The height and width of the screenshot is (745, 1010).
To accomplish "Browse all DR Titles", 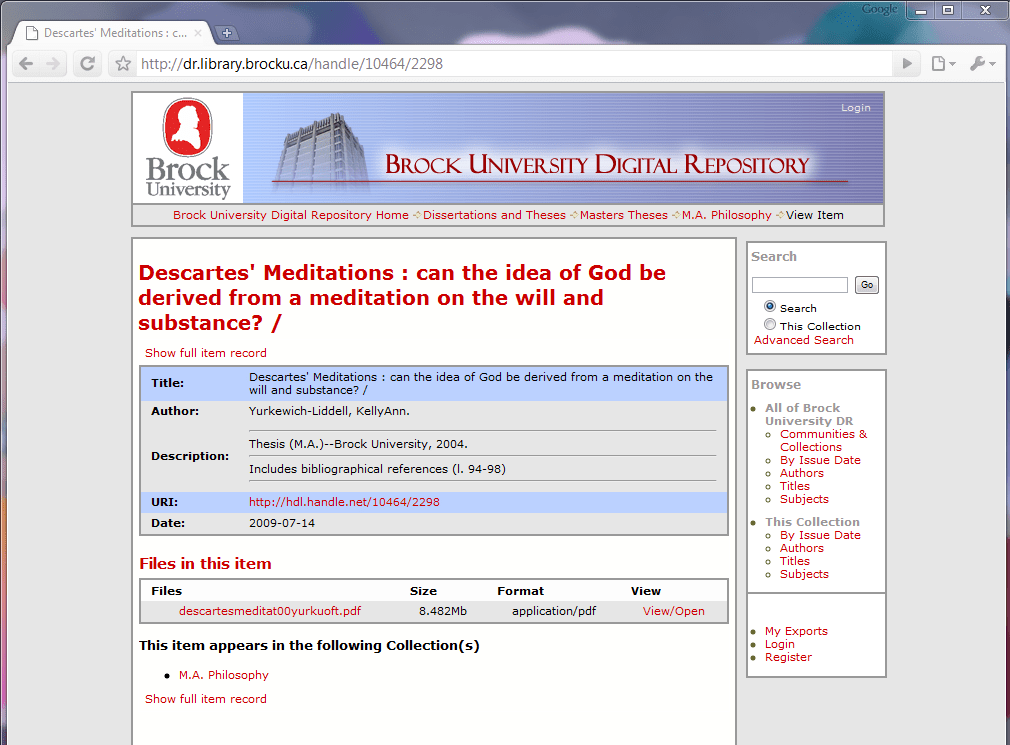I will 794,486.
